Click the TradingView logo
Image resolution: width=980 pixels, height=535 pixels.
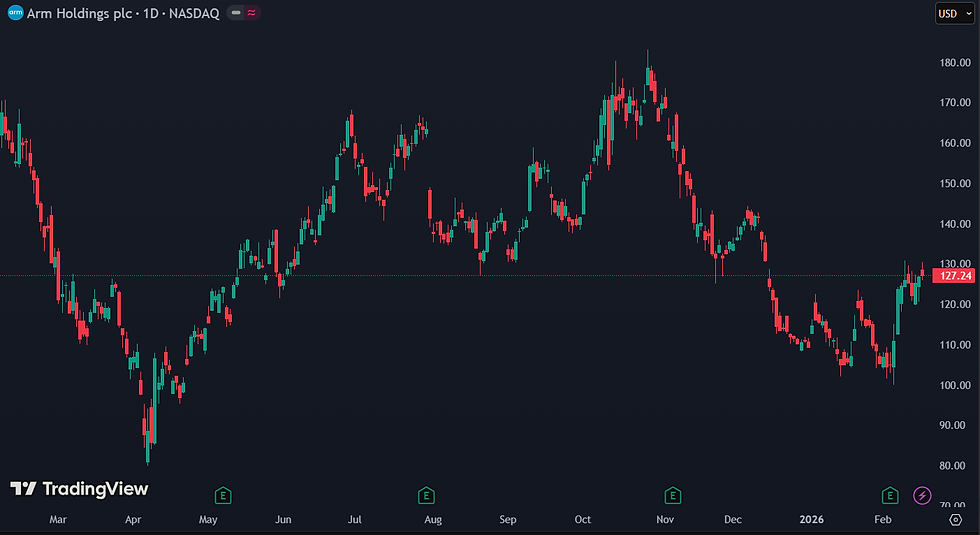(79, 489)
